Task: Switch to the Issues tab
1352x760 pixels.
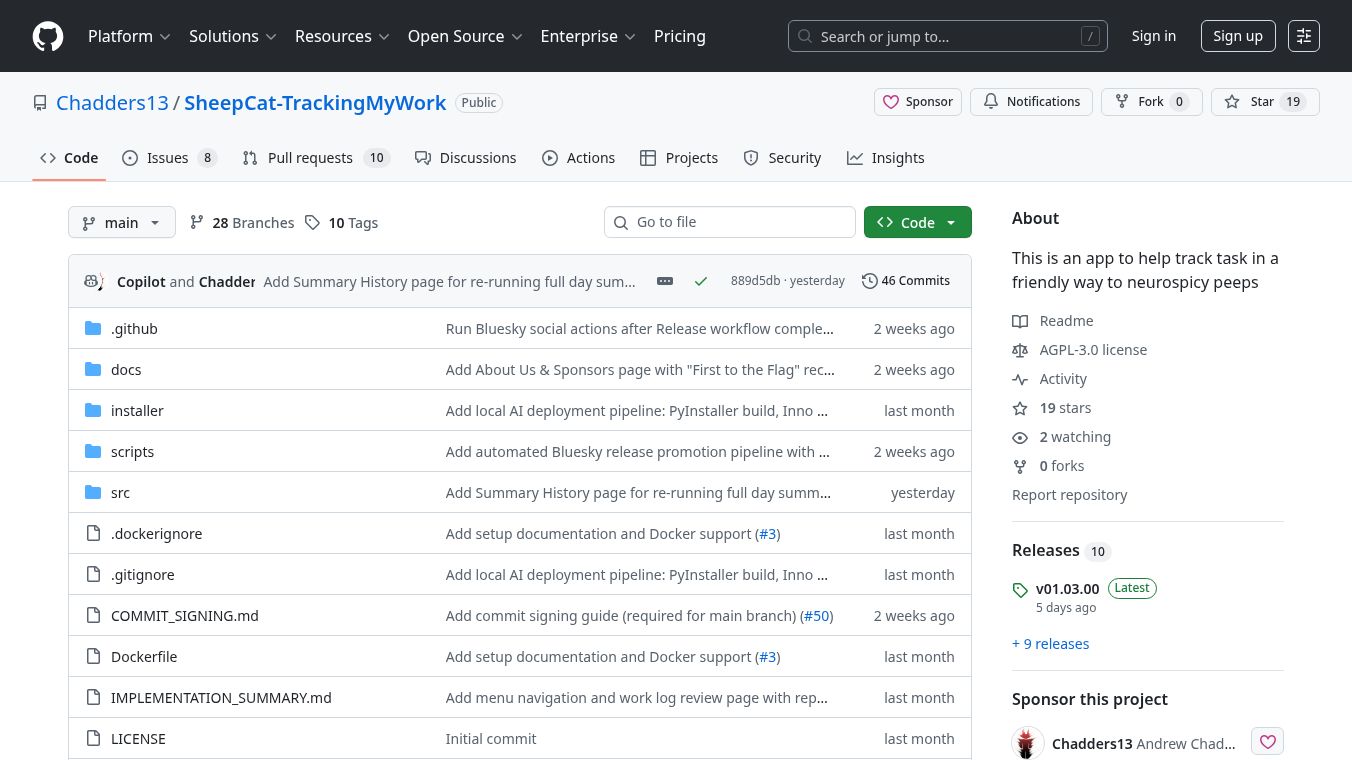Action: click(x=168, y=158)
